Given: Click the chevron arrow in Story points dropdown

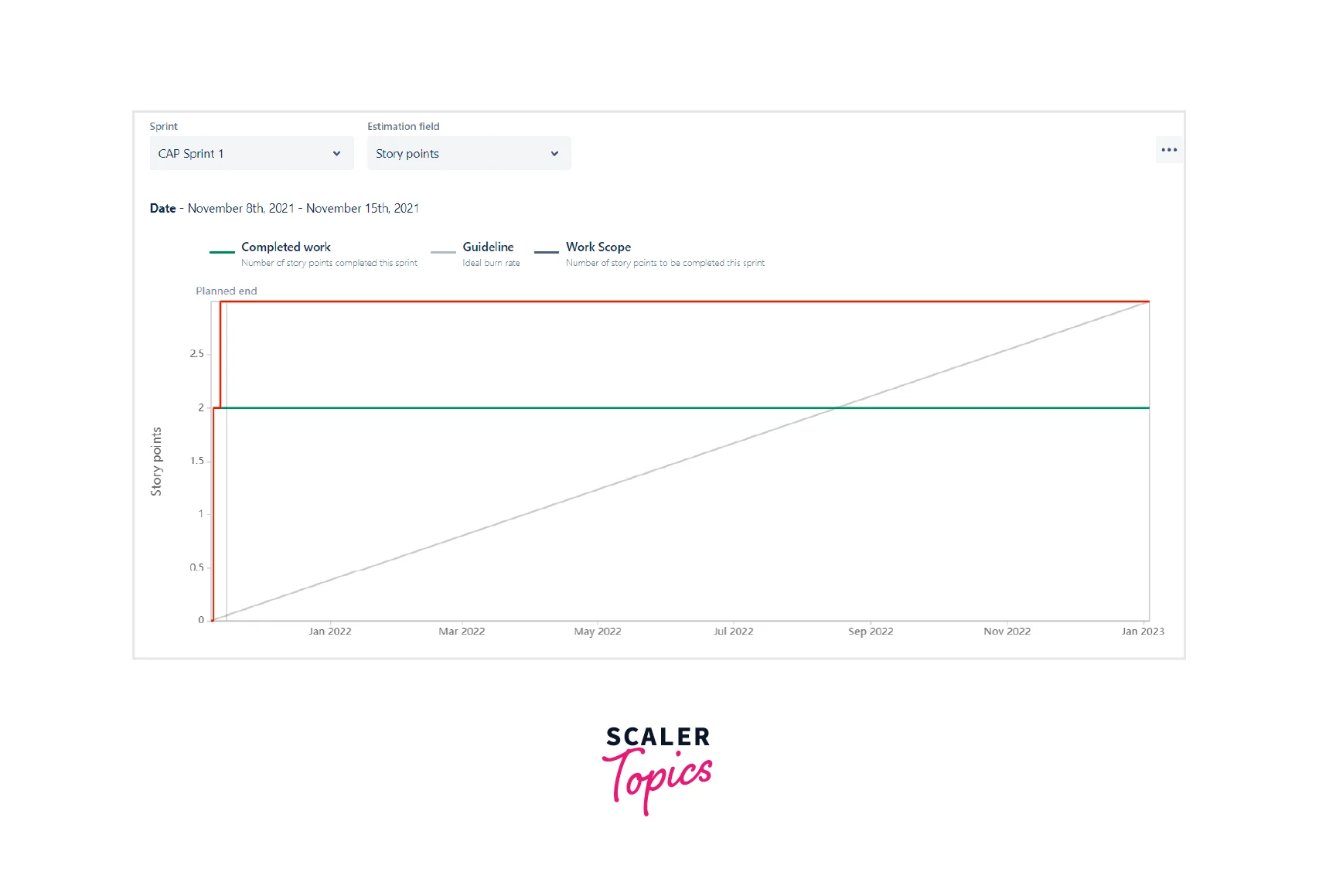Looking at the screenshot, I should coord(554,154).
